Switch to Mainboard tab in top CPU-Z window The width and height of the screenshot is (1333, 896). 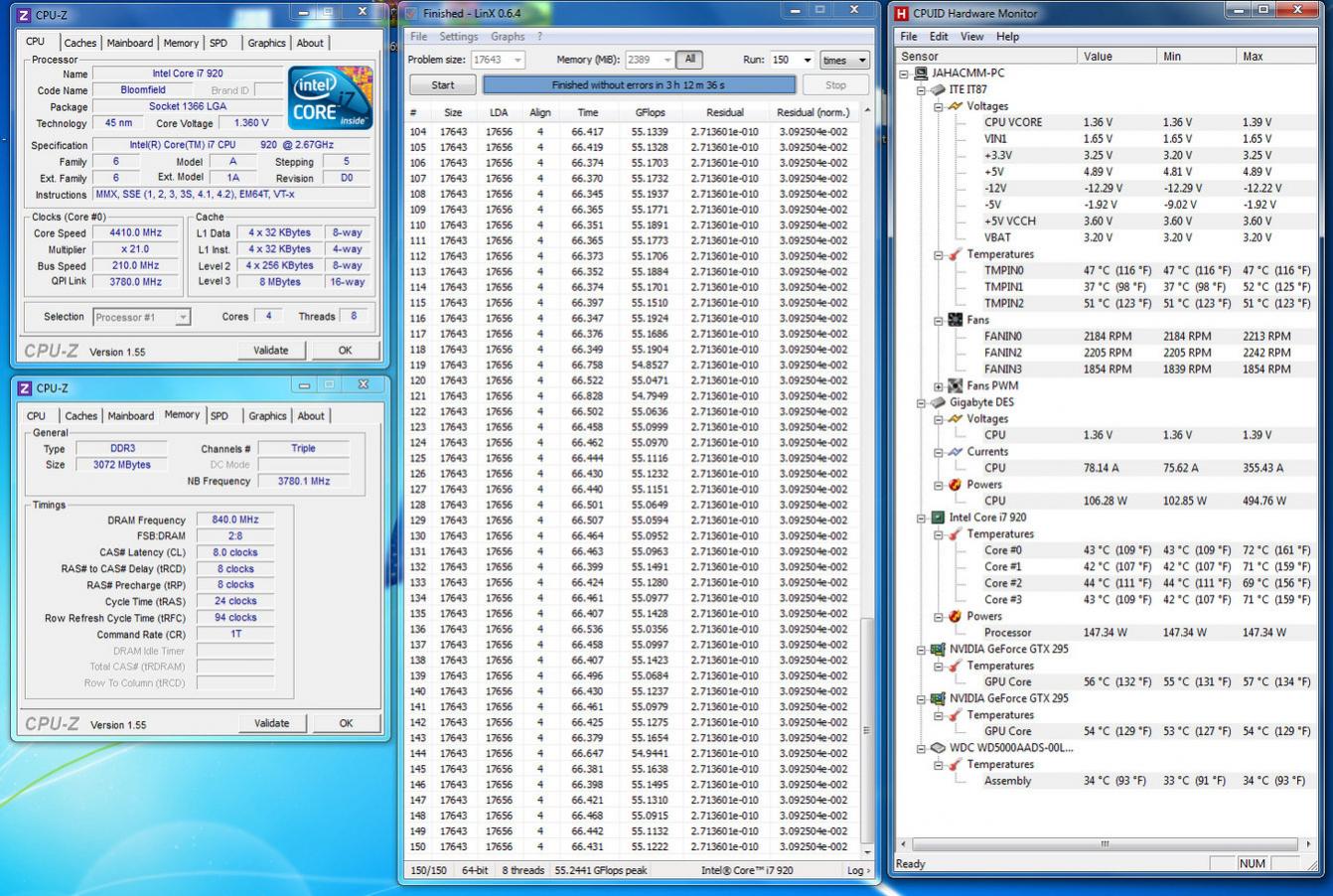(x=130, y=43)
